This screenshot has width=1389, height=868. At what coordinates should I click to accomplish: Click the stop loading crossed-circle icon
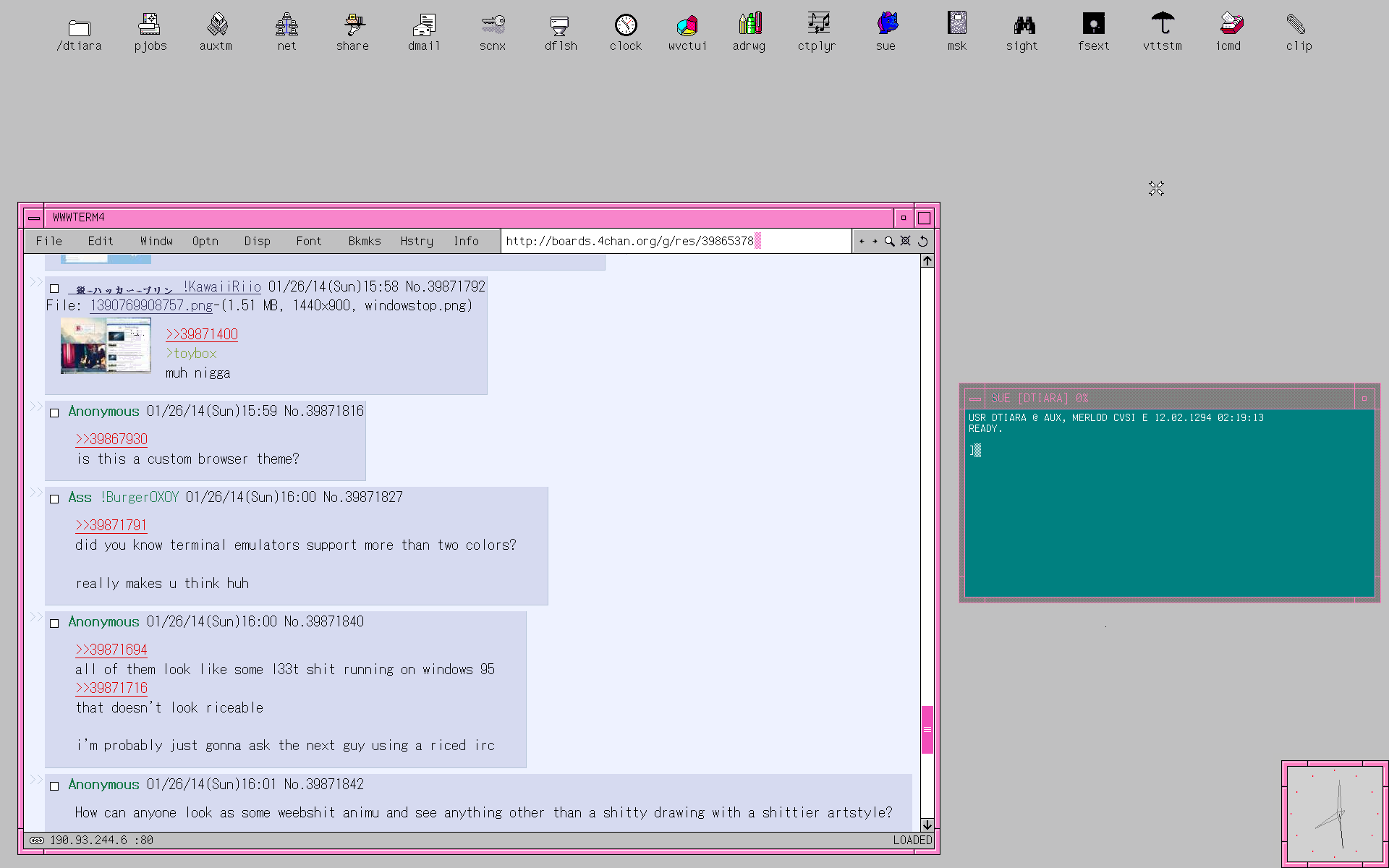905,241
